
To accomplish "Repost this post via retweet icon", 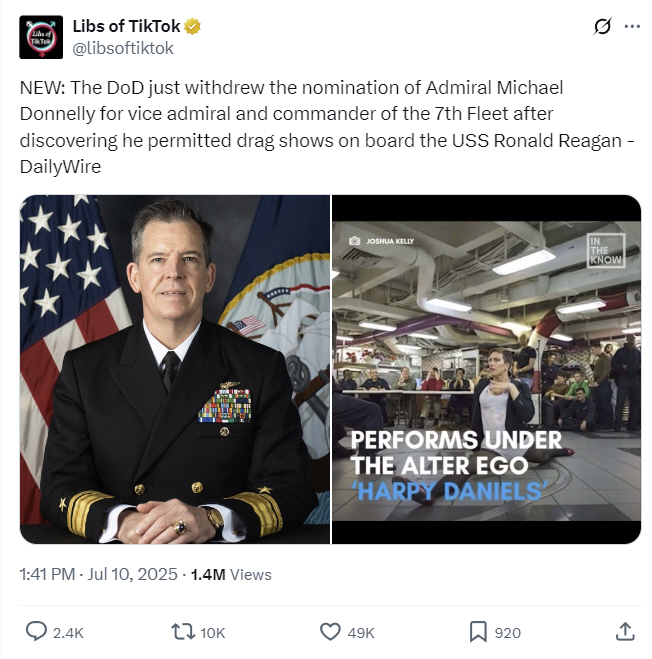I will (x=183, y=632).
